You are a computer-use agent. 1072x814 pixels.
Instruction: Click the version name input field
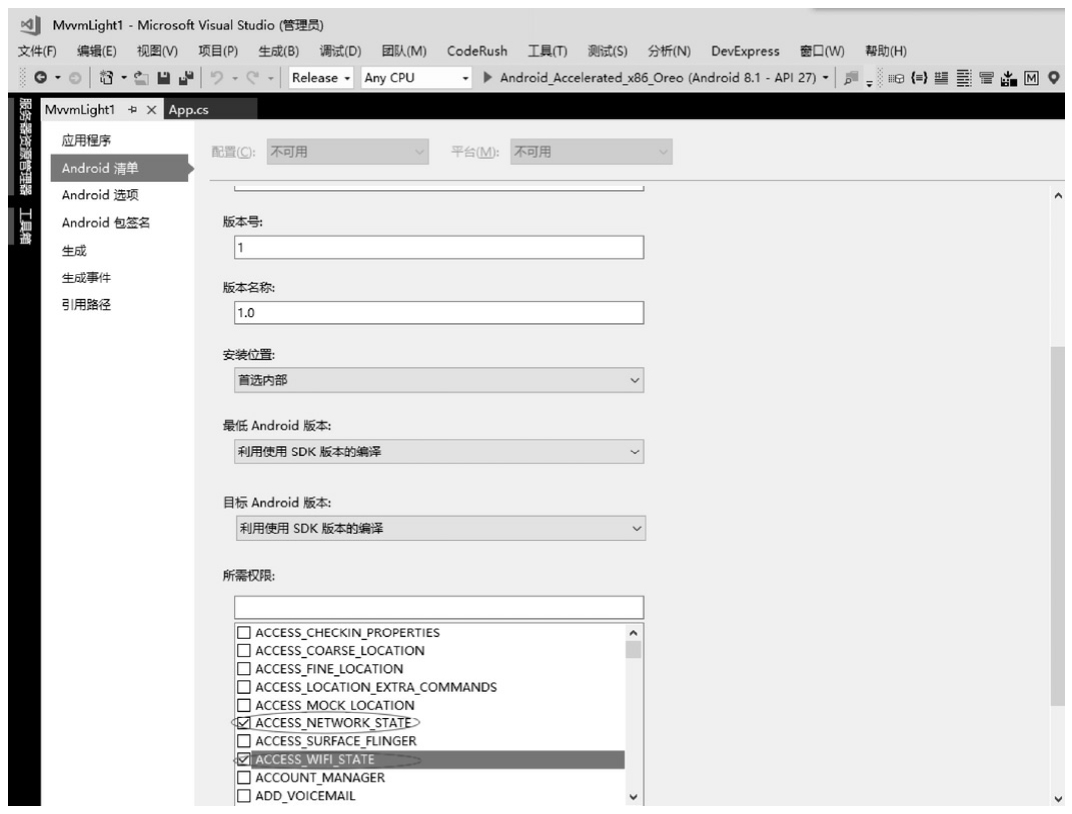[x=439, y=312]
